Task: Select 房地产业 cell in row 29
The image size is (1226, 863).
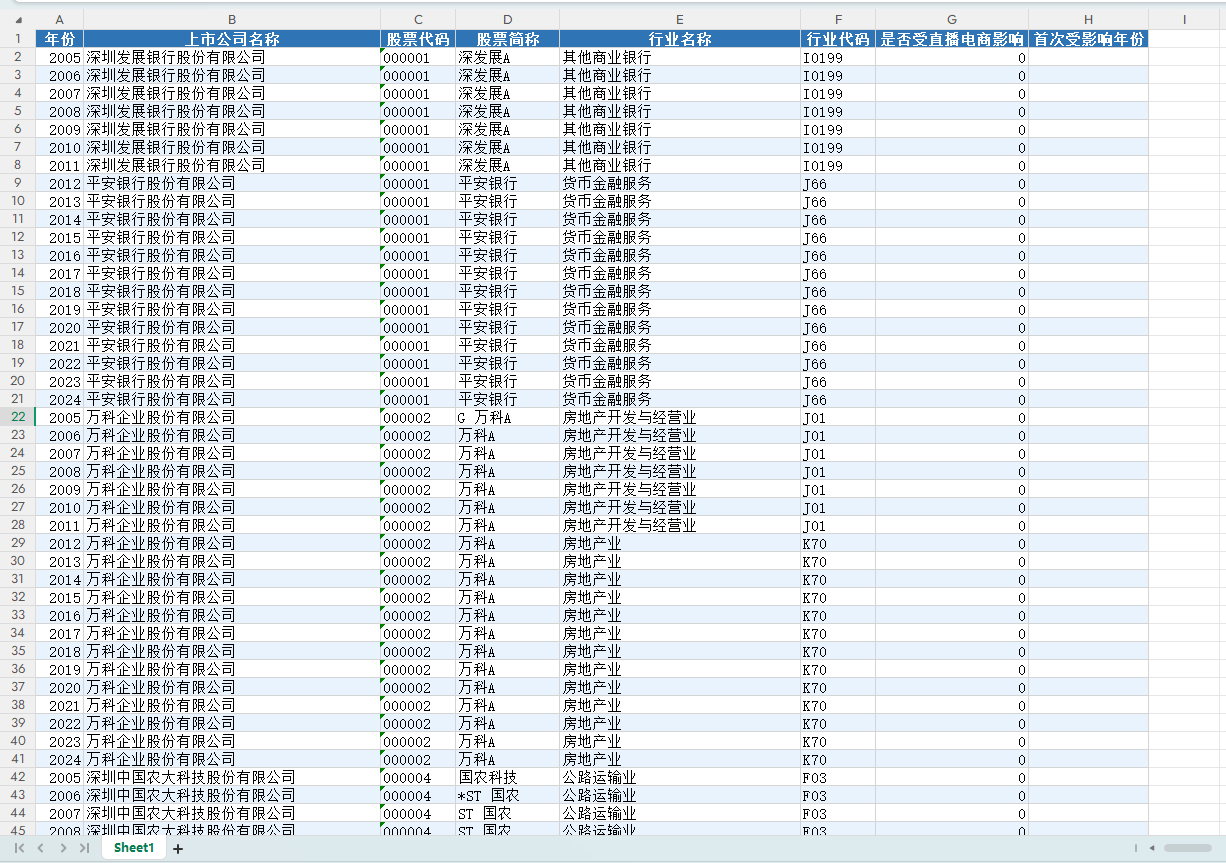Action: pos(680,543)
